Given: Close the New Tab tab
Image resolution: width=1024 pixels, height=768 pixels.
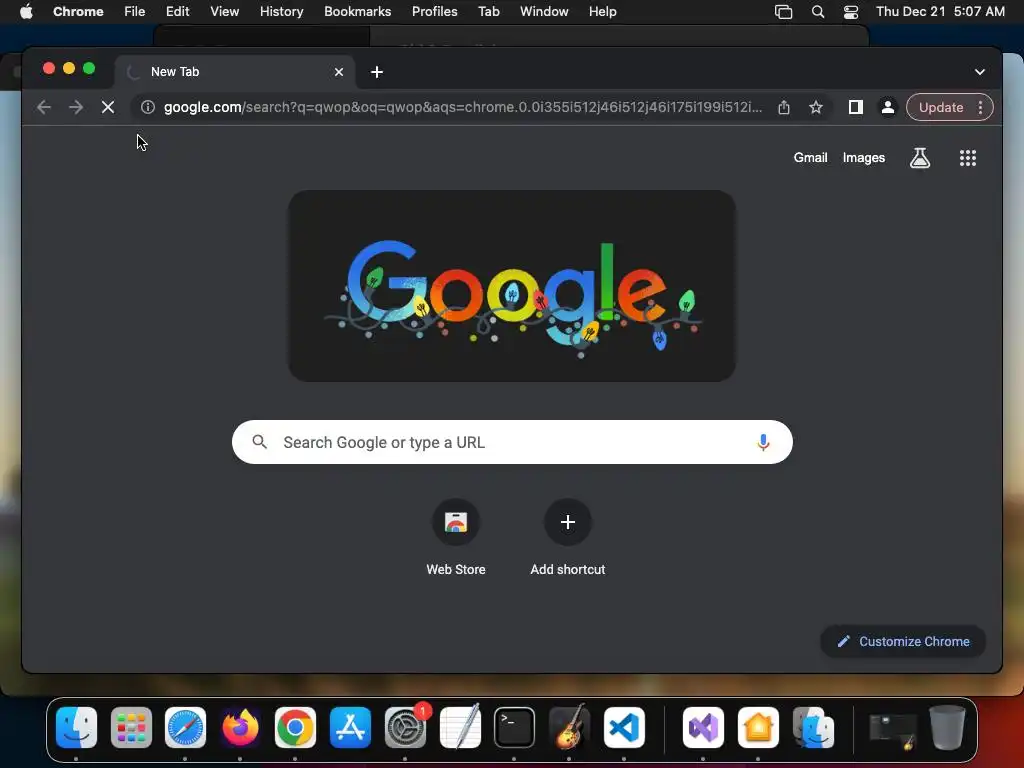Looking at the screenshot, I should coord(339,72).
